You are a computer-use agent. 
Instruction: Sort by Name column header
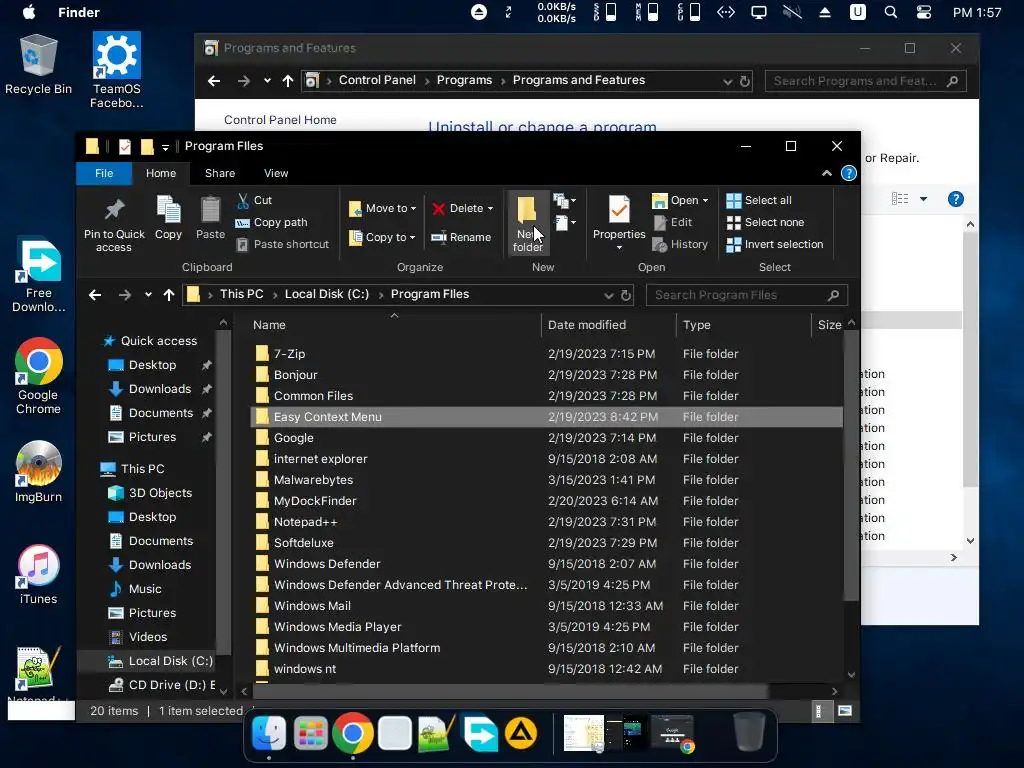(x=394, y=325)
